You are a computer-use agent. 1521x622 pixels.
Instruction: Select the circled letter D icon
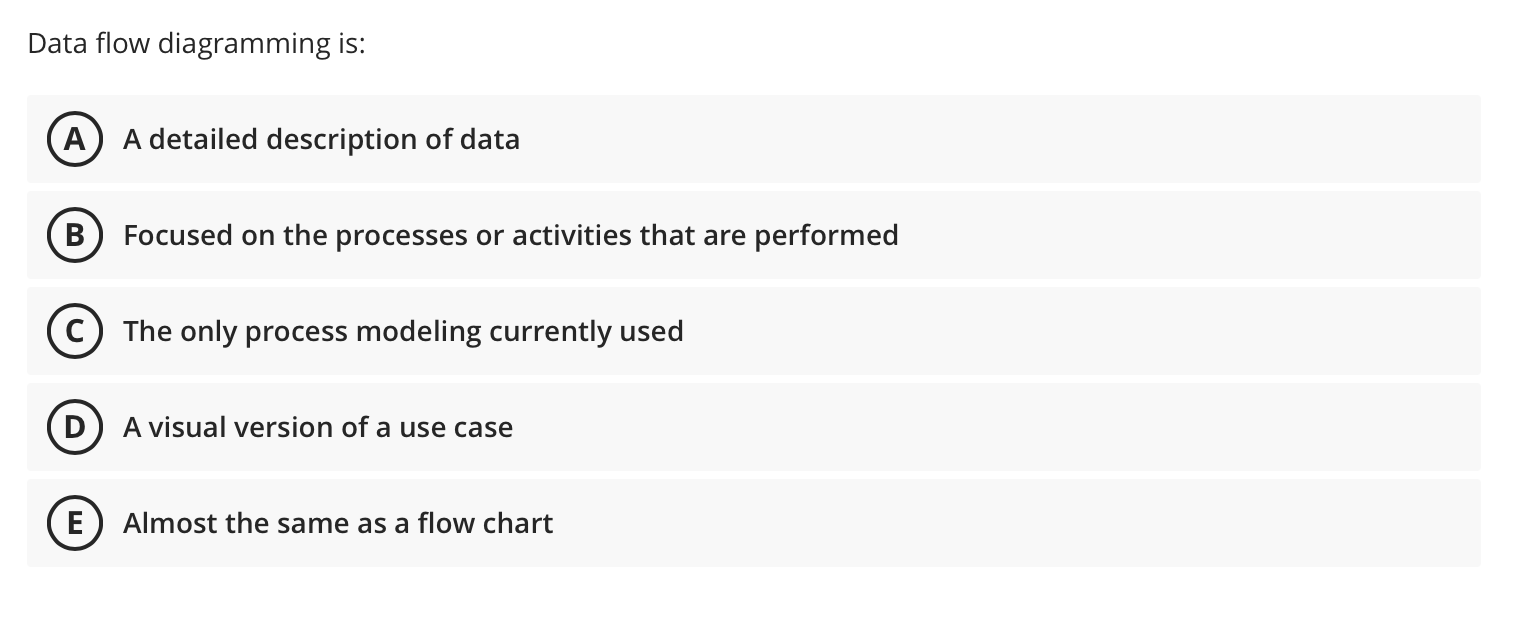[75, 427]
